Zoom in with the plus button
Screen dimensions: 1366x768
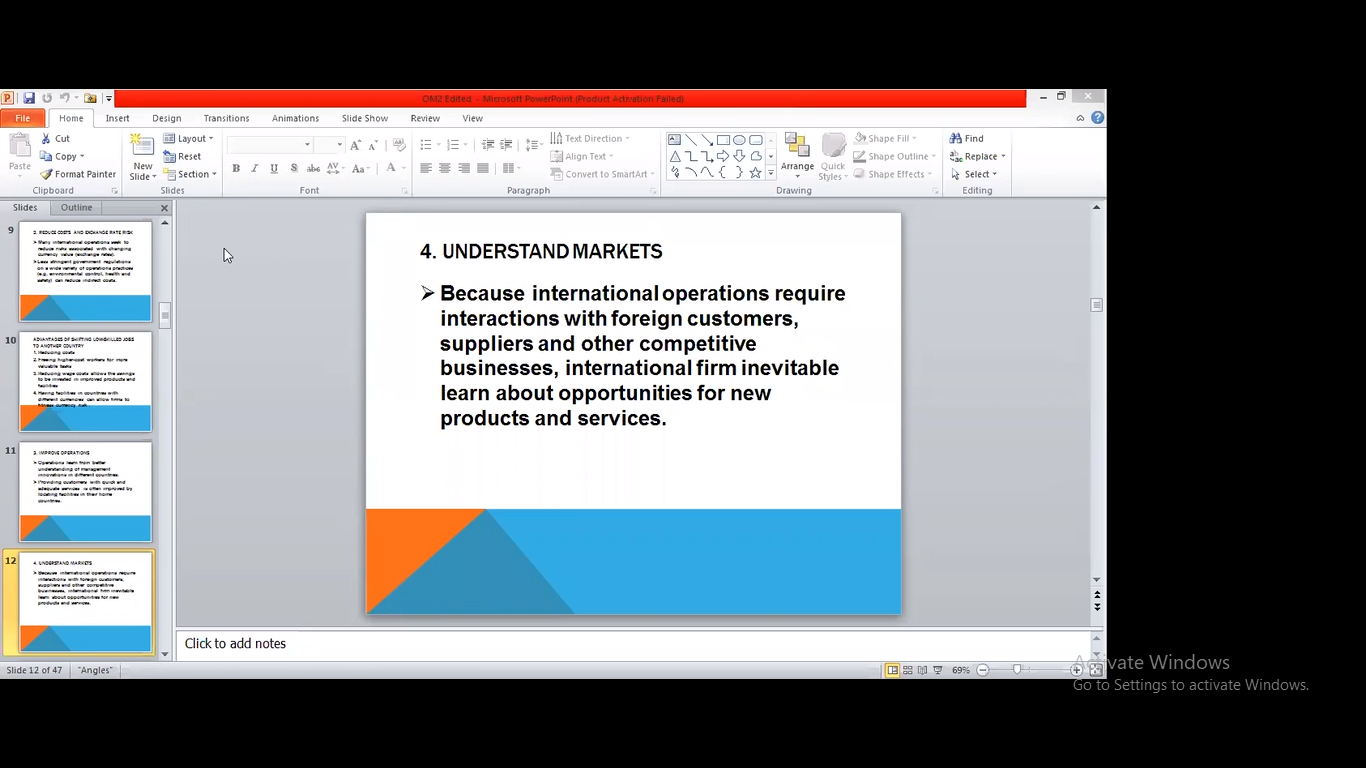click(1076, 670)
